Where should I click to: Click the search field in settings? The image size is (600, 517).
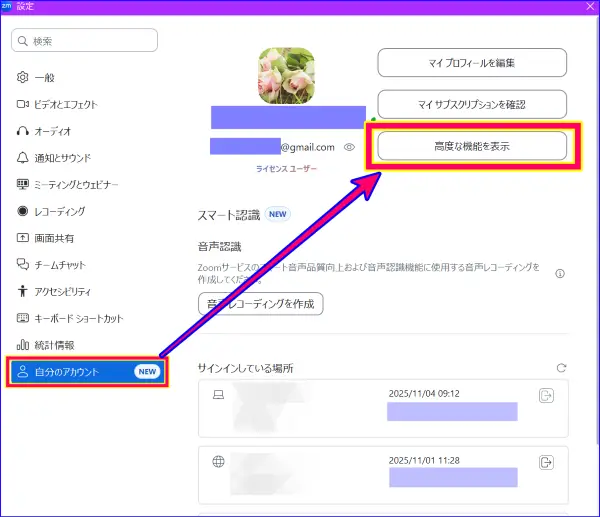[x=84, y=40]
